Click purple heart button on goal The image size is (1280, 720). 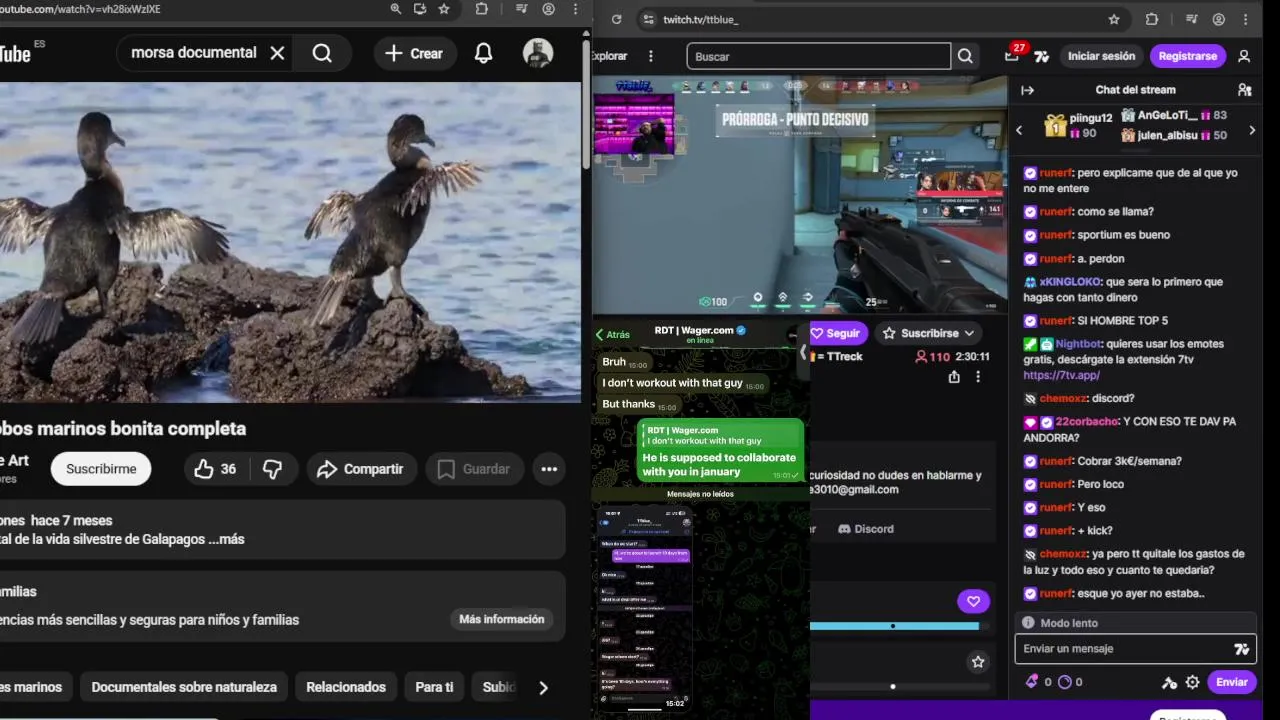coord(973,601)
